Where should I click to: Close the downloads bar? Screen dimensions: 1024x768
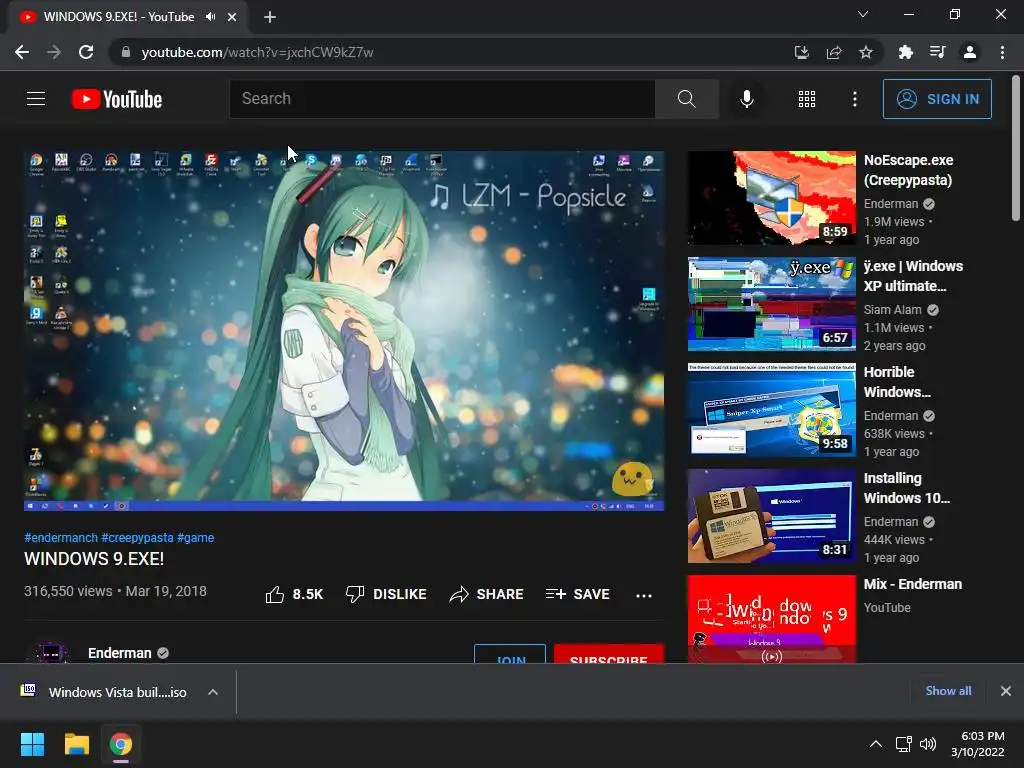pos(1006,691)
